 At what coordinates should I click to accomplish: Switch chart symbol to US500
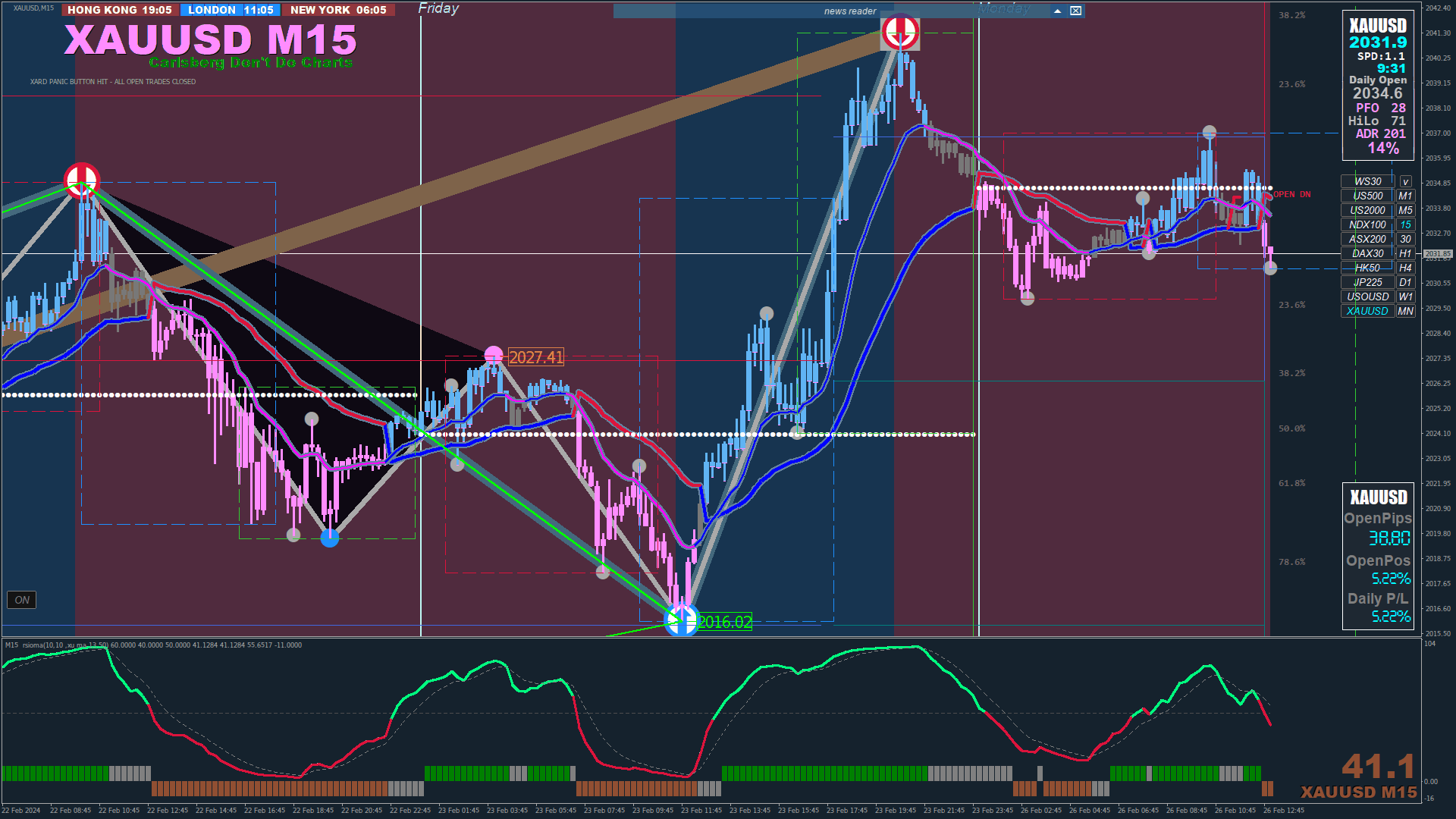click(1367, 196)
